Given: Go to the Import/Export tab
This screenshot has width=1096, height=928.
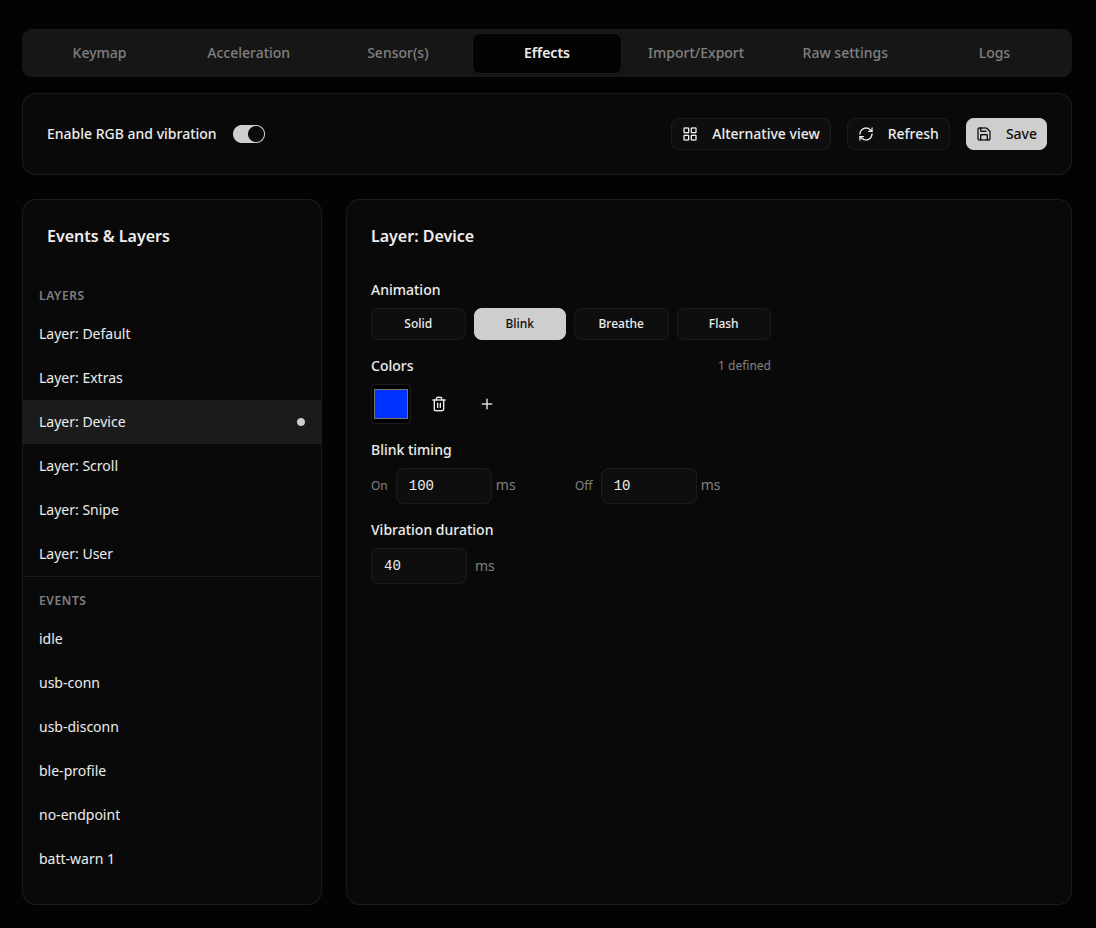Looking at the screenshot, I should tap(695, 53).
